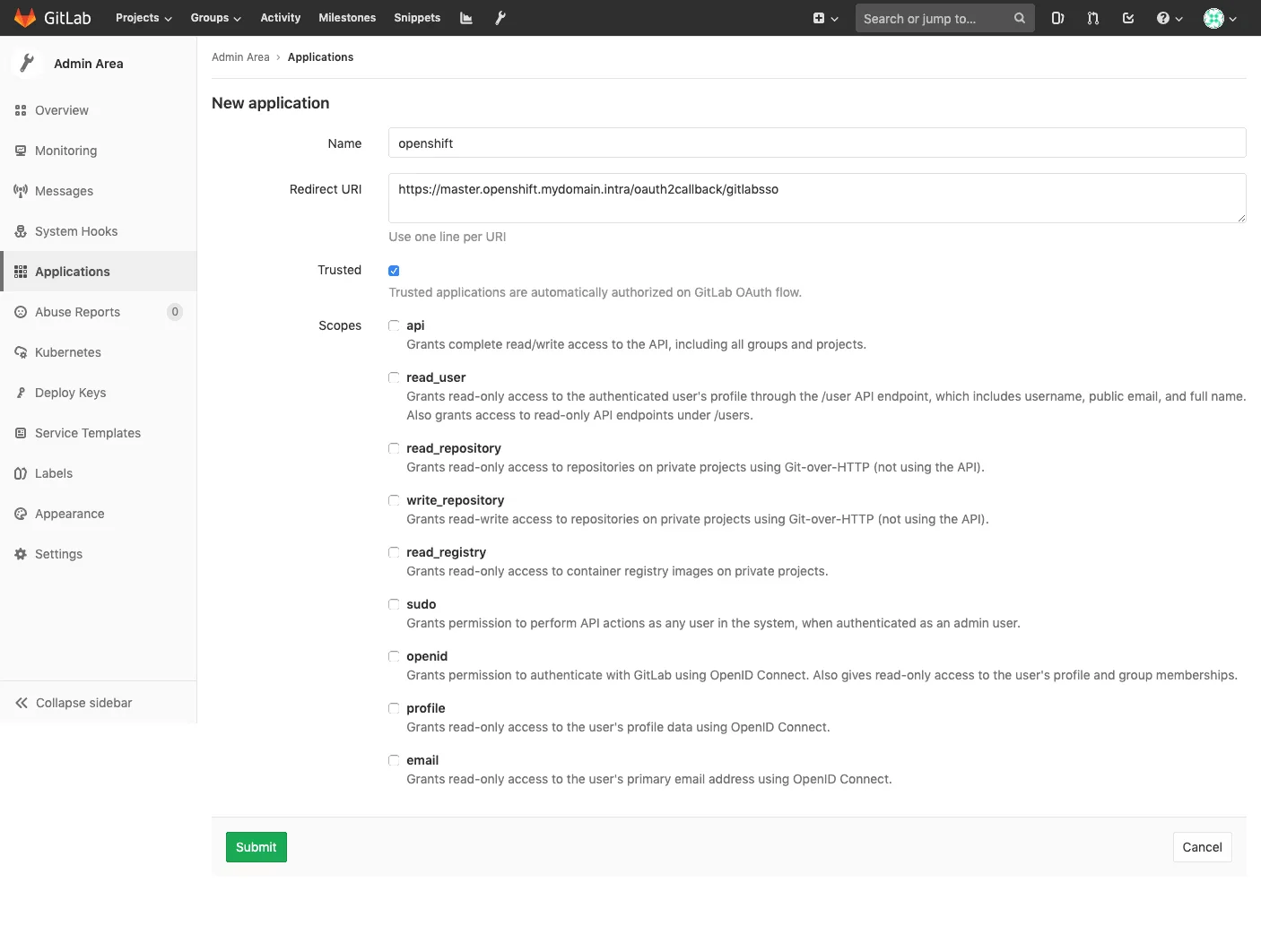Viewport: 1261px width, 952px height.
Task: Open System Hooks in the sidebar
Action: [x=76, y=231]
